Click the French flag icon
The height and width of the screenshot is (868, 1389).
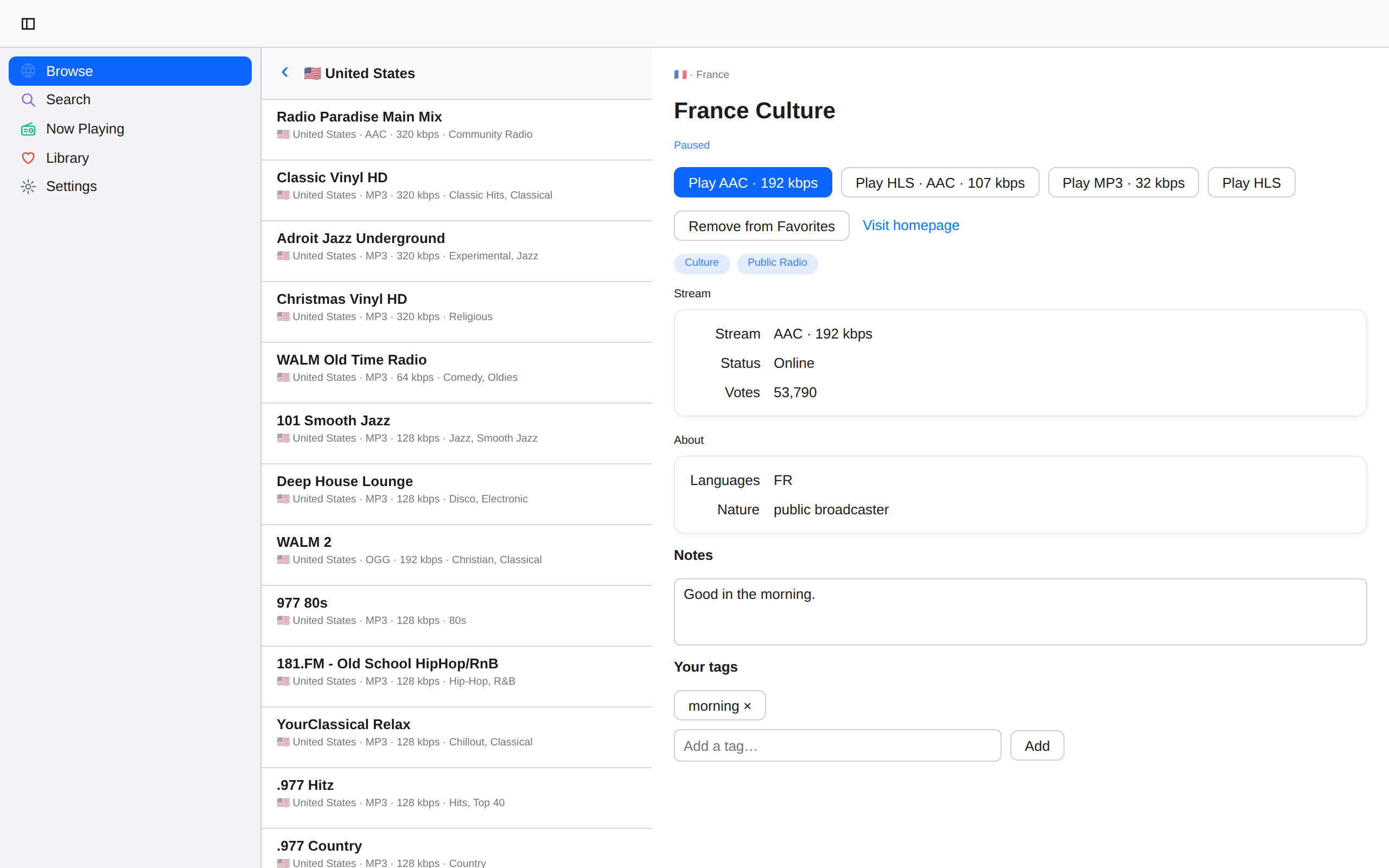pyautogui.click(x=680, y=75)
